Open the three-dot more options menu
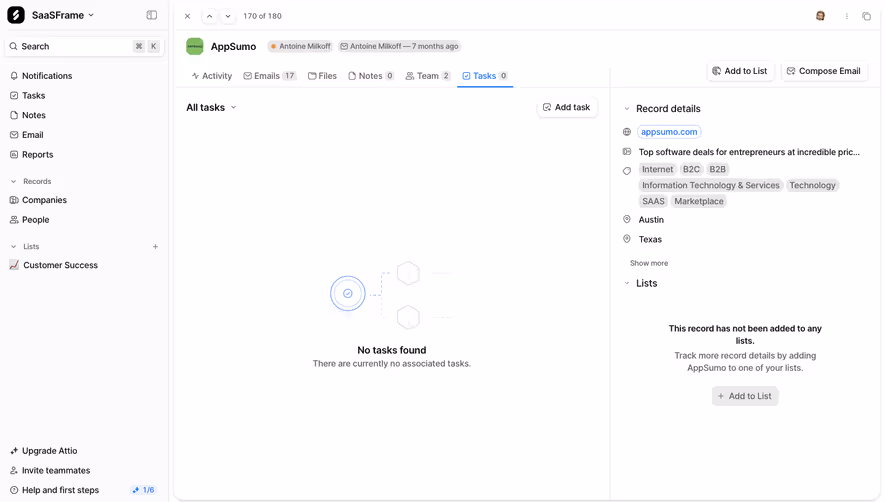Viewport: 885px width, 502px height. click(847, 16)
